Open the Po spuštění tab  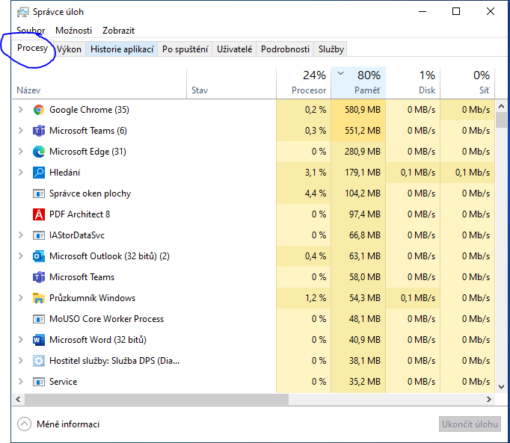coord(185,49)
